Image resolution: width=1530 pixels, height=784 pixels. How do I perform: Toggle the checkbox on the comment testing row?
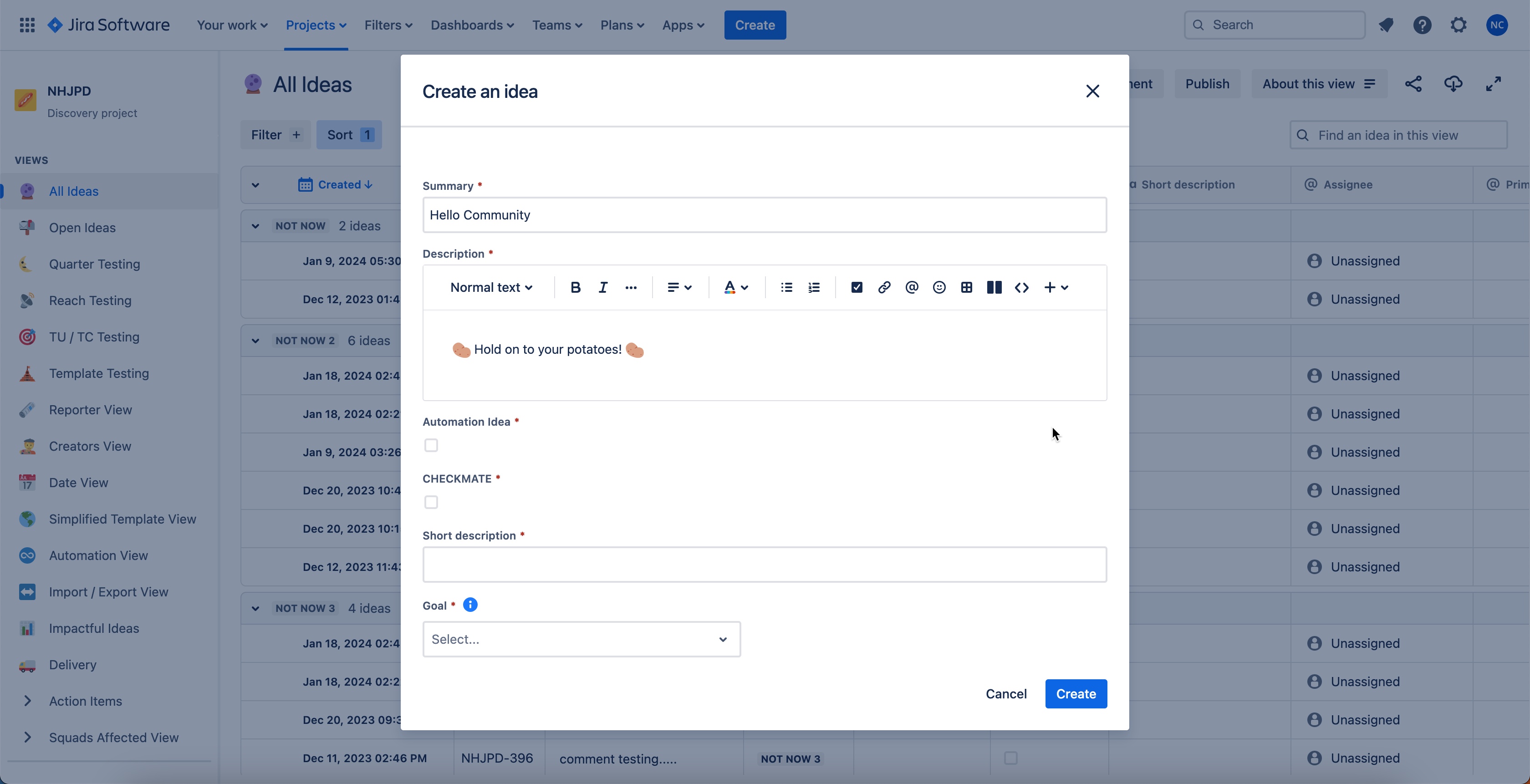pyautogui.click(x=1010, y=759)
